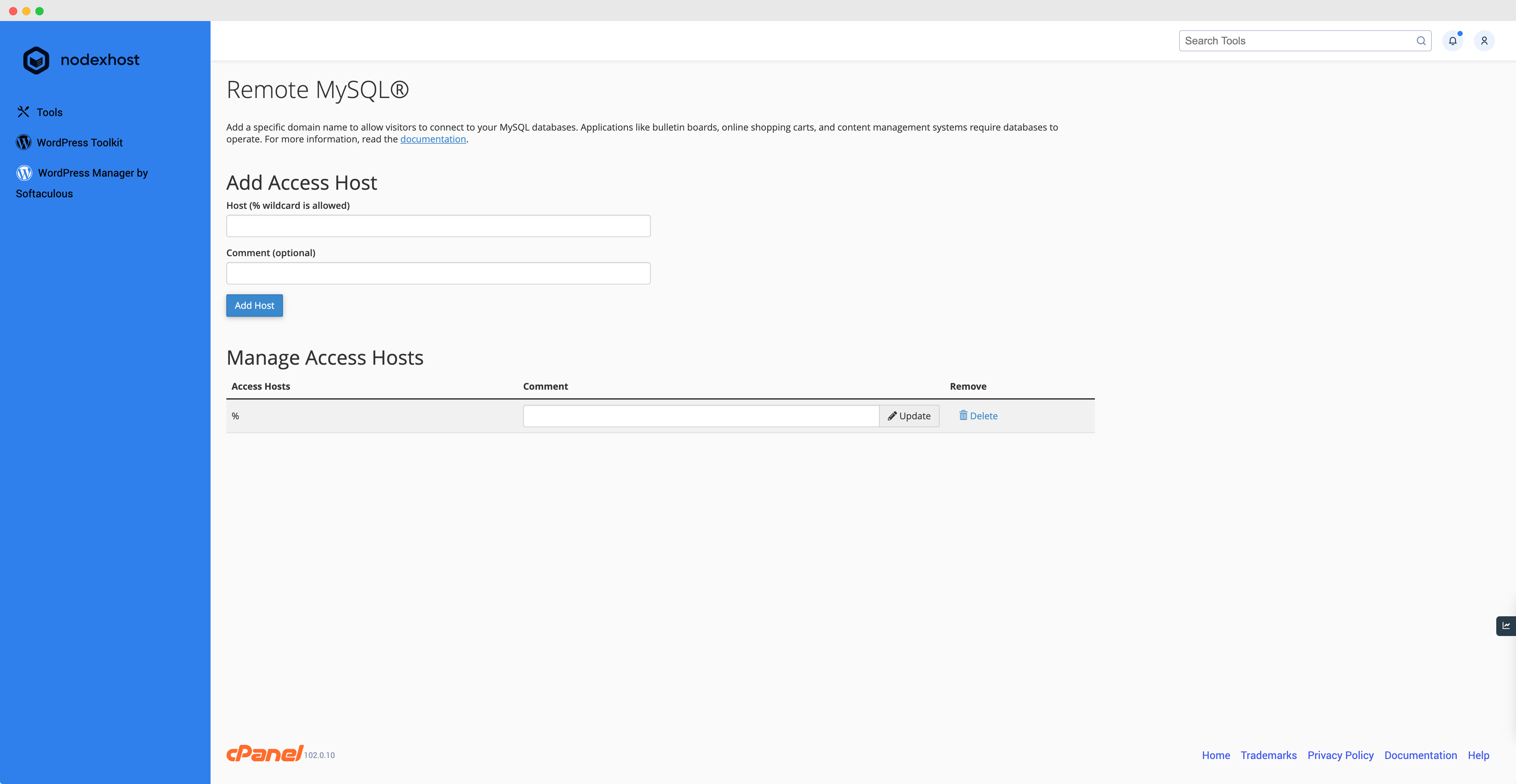Open WordPress Manager by Softaculous item
This screenshot has width=1516, height=784.
pos(82,183)
